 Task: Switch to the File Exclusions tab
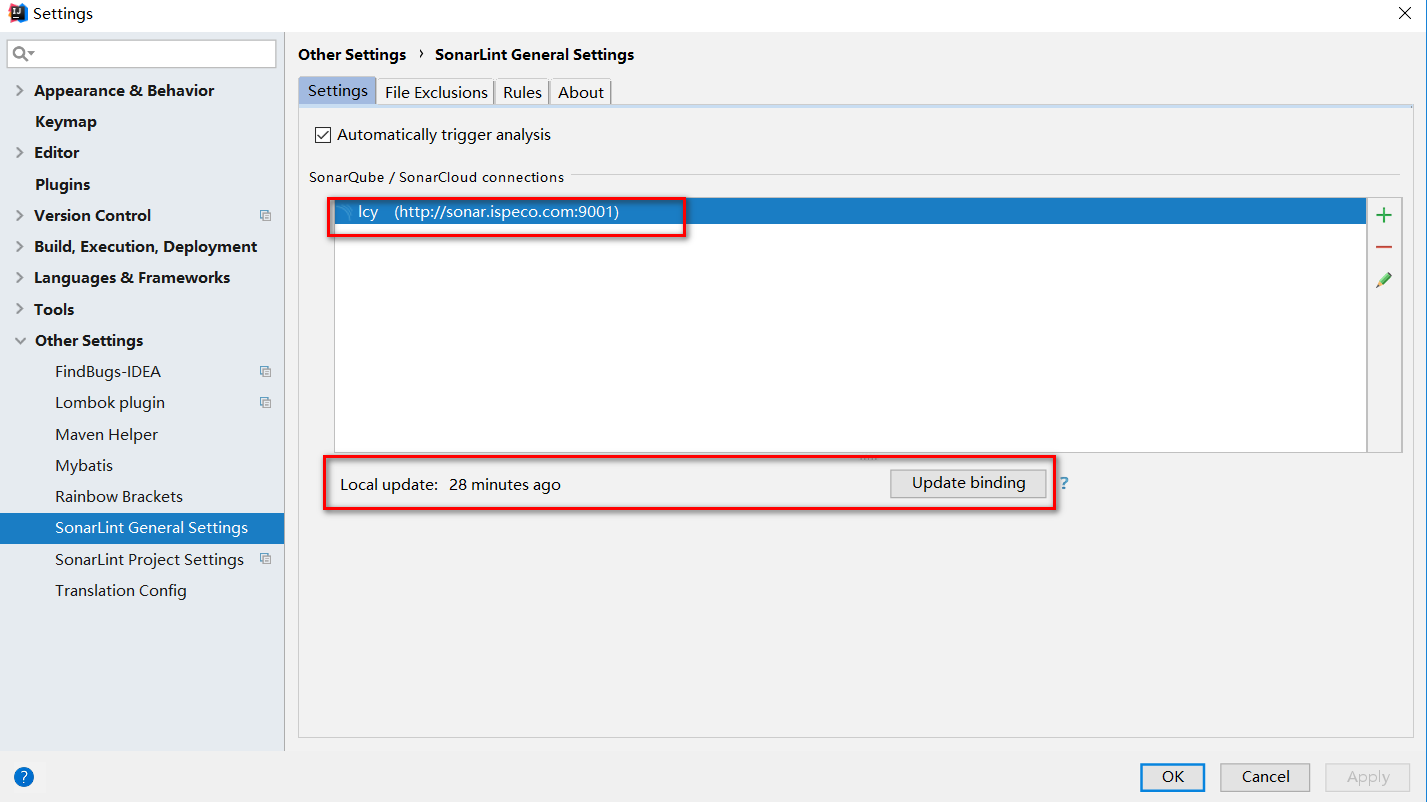[x=436, y=92]
